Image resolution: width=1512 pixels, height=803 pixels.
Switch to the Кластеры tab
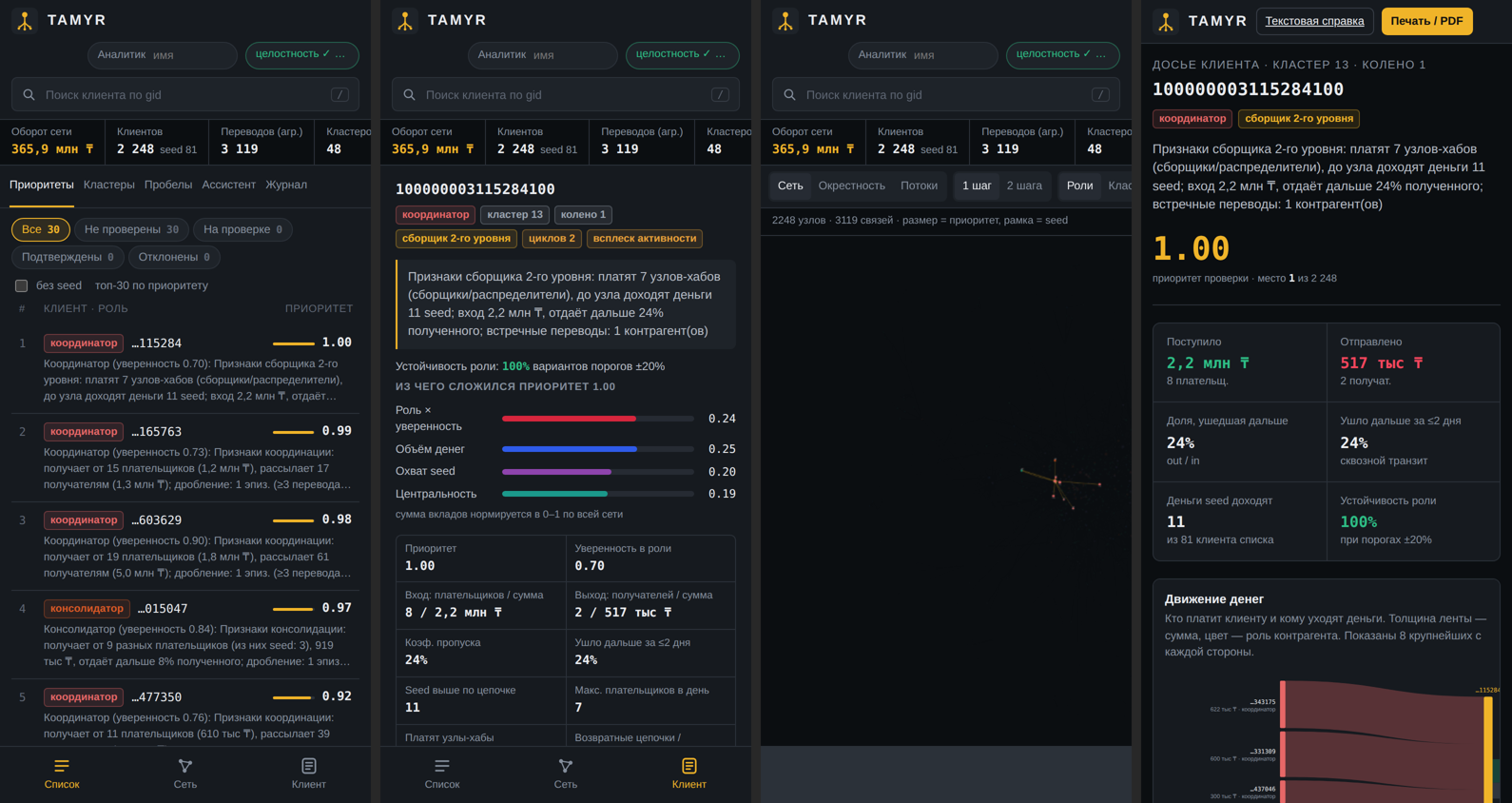109,185
